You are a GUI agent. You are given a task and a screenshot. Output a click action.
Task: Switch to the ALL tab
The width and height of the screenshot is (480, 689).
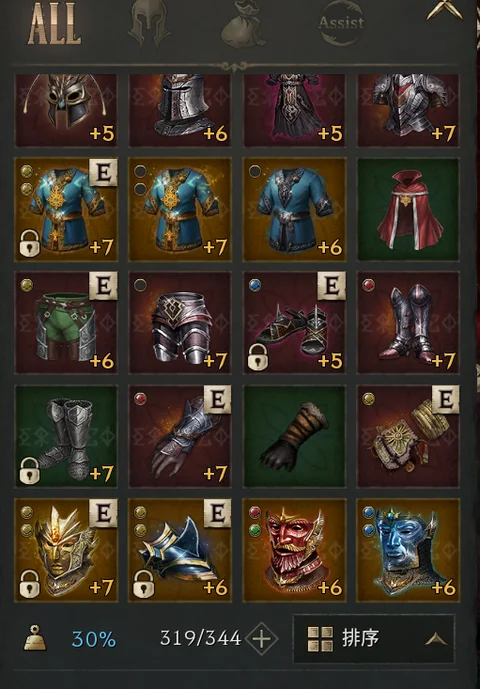pyautogui.click(x=55, y=23)
